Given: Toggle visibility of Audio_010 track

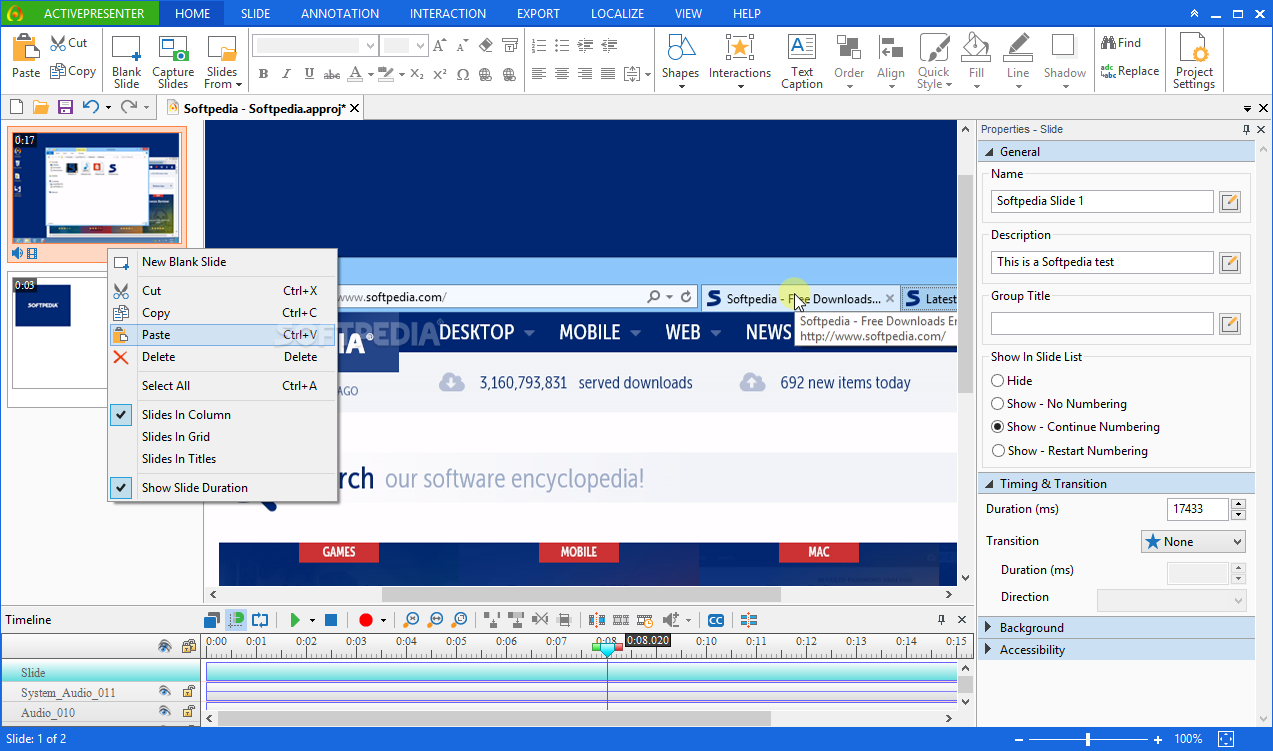Looking at the screenshot, I should tap(165, 712).
